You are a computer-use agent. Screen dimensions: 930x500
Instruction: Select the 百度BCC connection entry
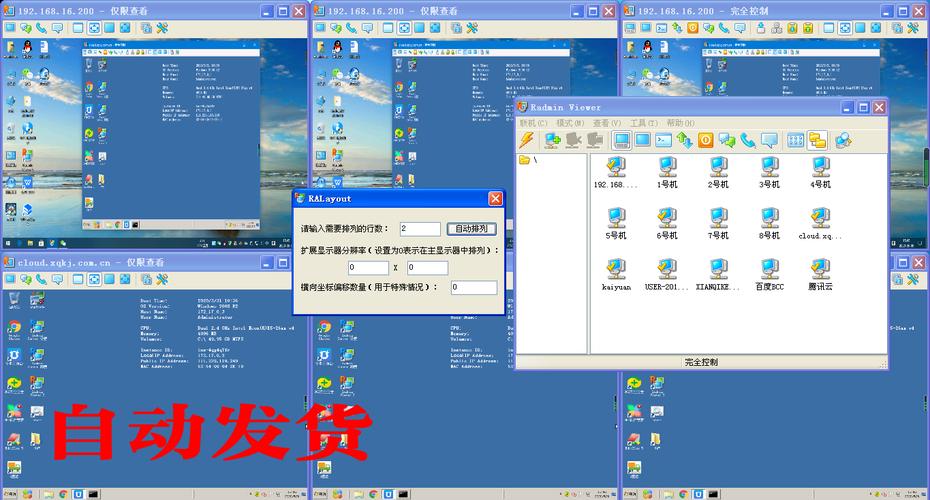(769, 275)
